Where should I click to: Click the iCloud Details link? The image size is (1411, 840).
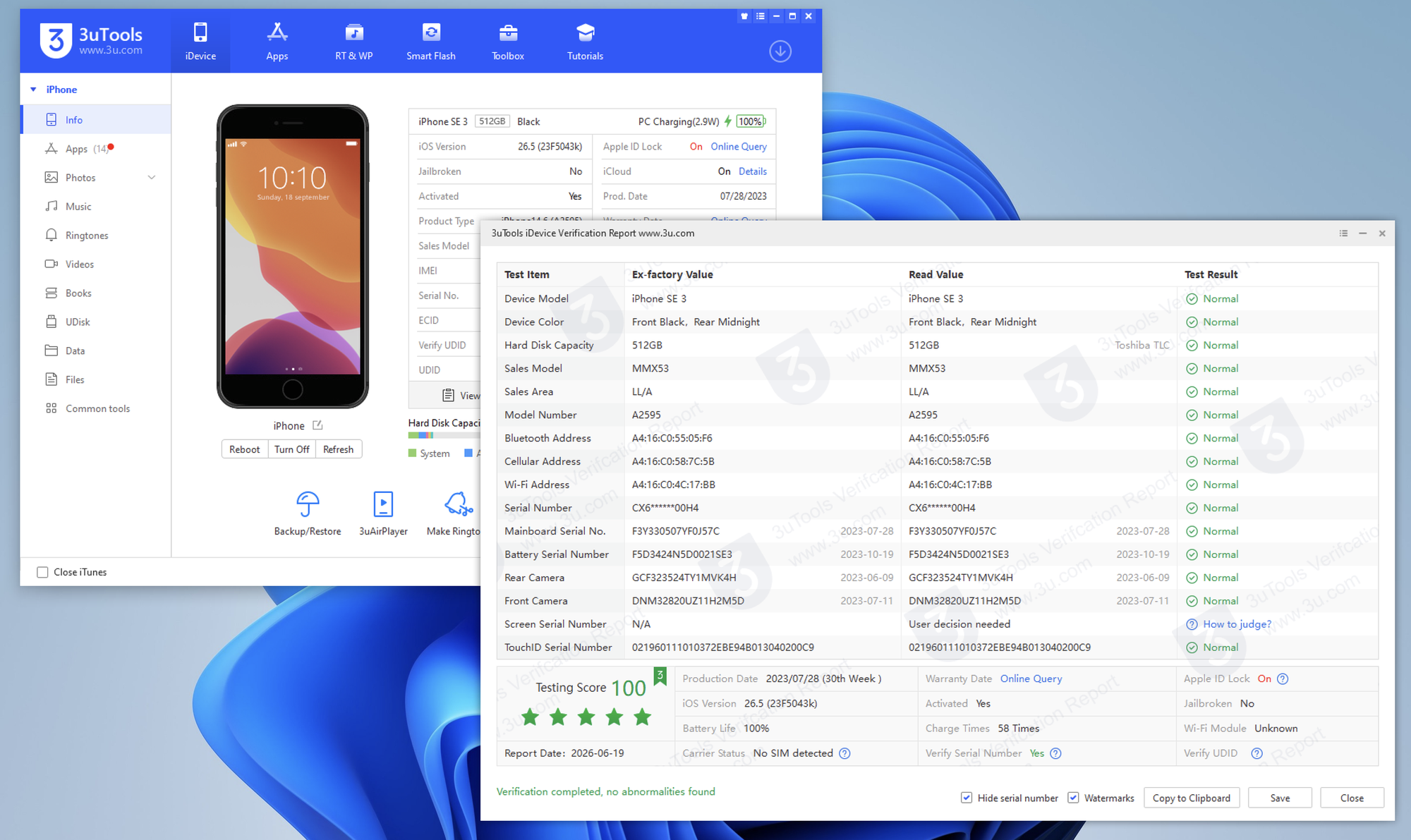753,171
